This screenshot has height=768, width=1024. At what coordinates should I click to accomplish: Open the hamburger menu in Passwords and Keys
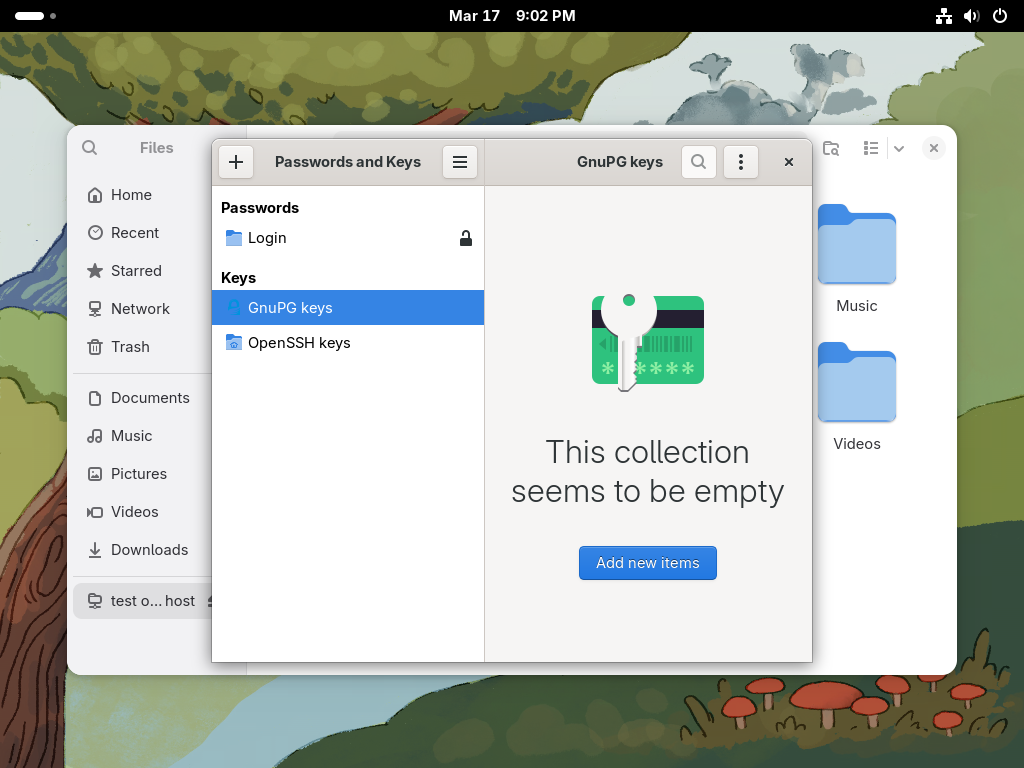point(460,162)
